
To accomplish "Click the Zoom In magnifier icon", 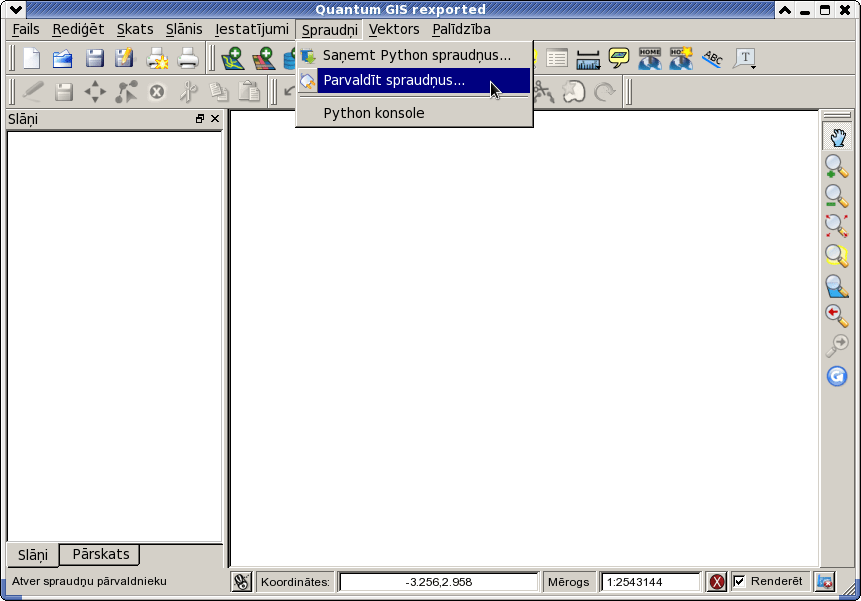I will pyautogui.click(x=836, y=166).
